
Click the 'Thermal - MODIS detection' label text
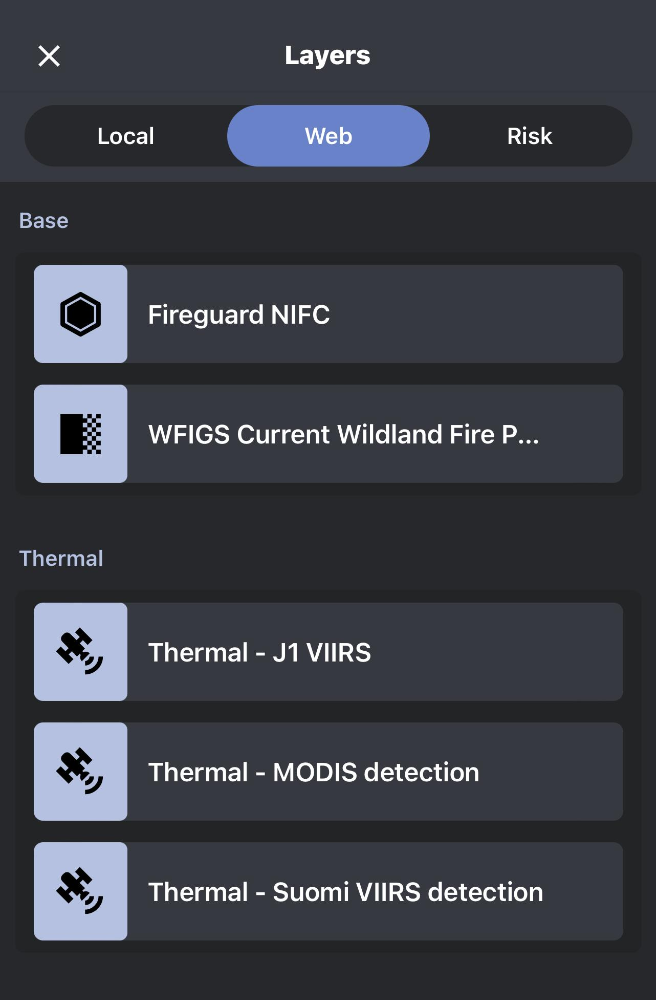click(314, 773)
